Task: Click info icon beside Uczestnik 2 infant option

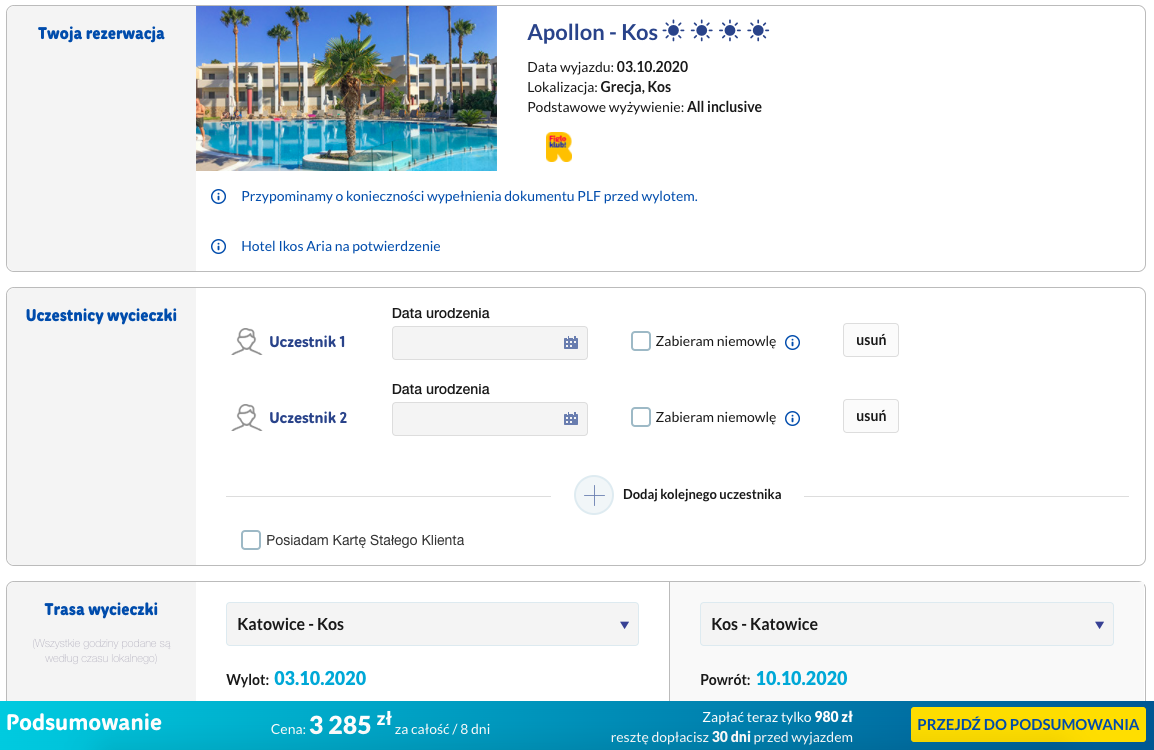Action: tap(792, 418)
